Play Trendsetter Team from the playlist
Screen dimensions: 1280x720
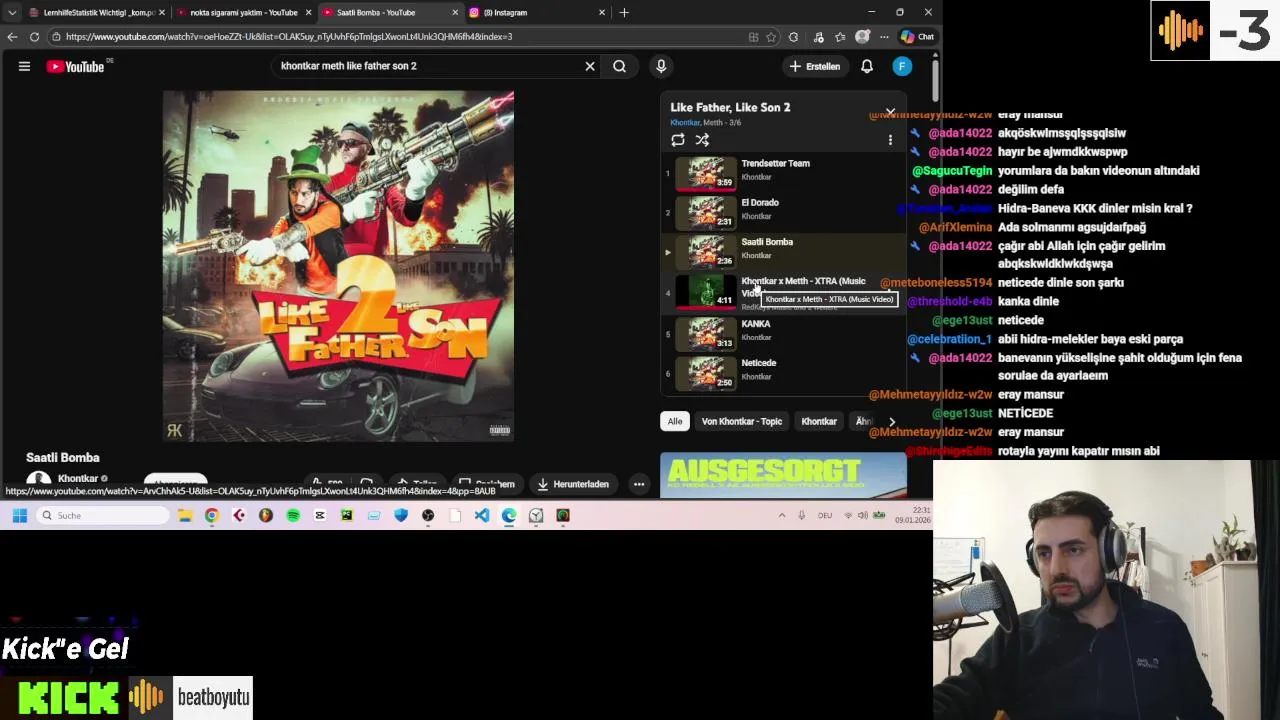tap(783, 172)
